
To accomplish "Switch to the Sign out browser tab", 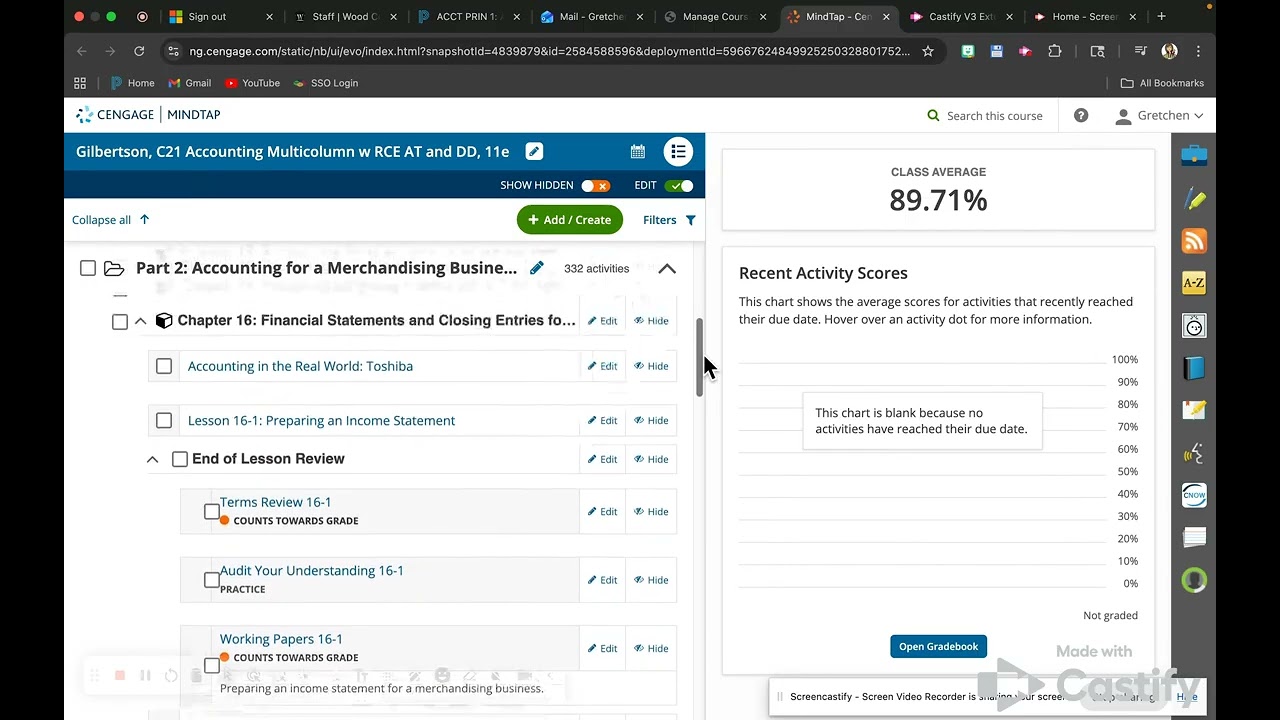I will point(220,17).
